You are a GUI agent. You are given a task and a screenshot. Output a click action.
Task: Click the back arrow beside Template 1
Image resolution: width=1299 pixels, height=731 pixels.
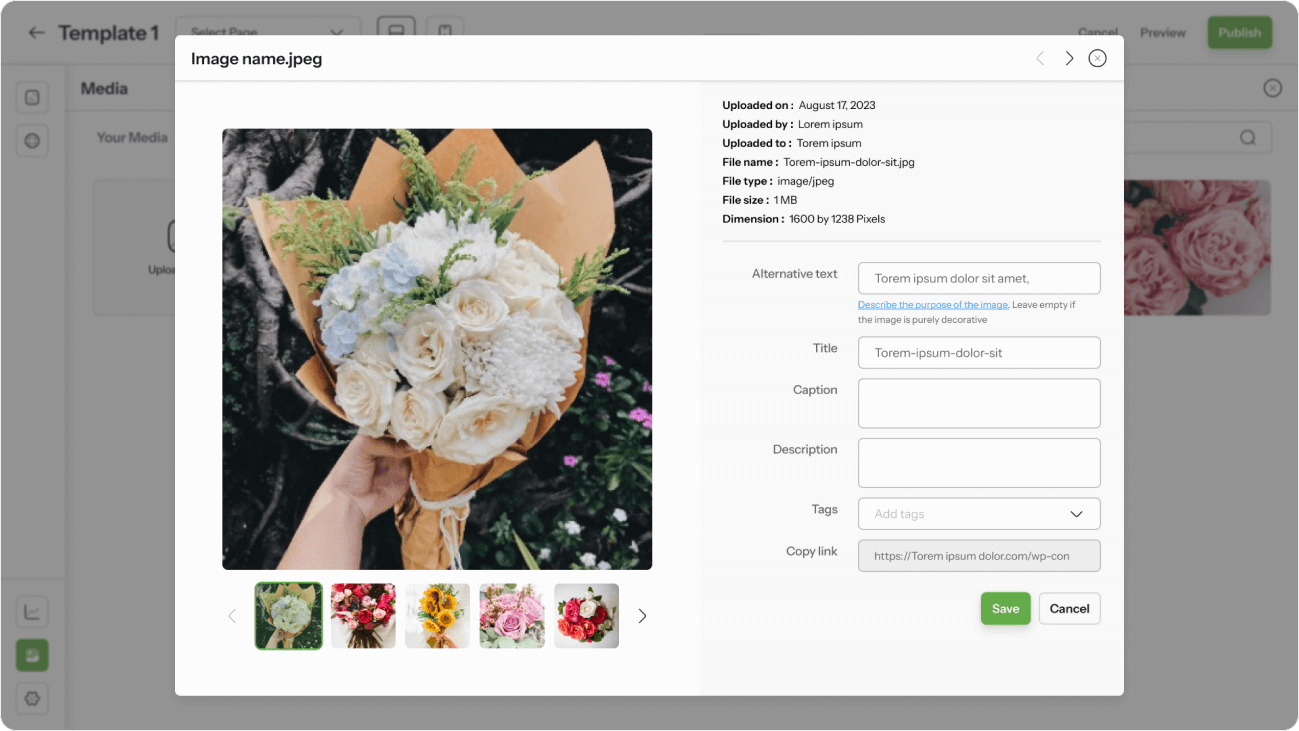pyautogui.click(x=37, y=33)
